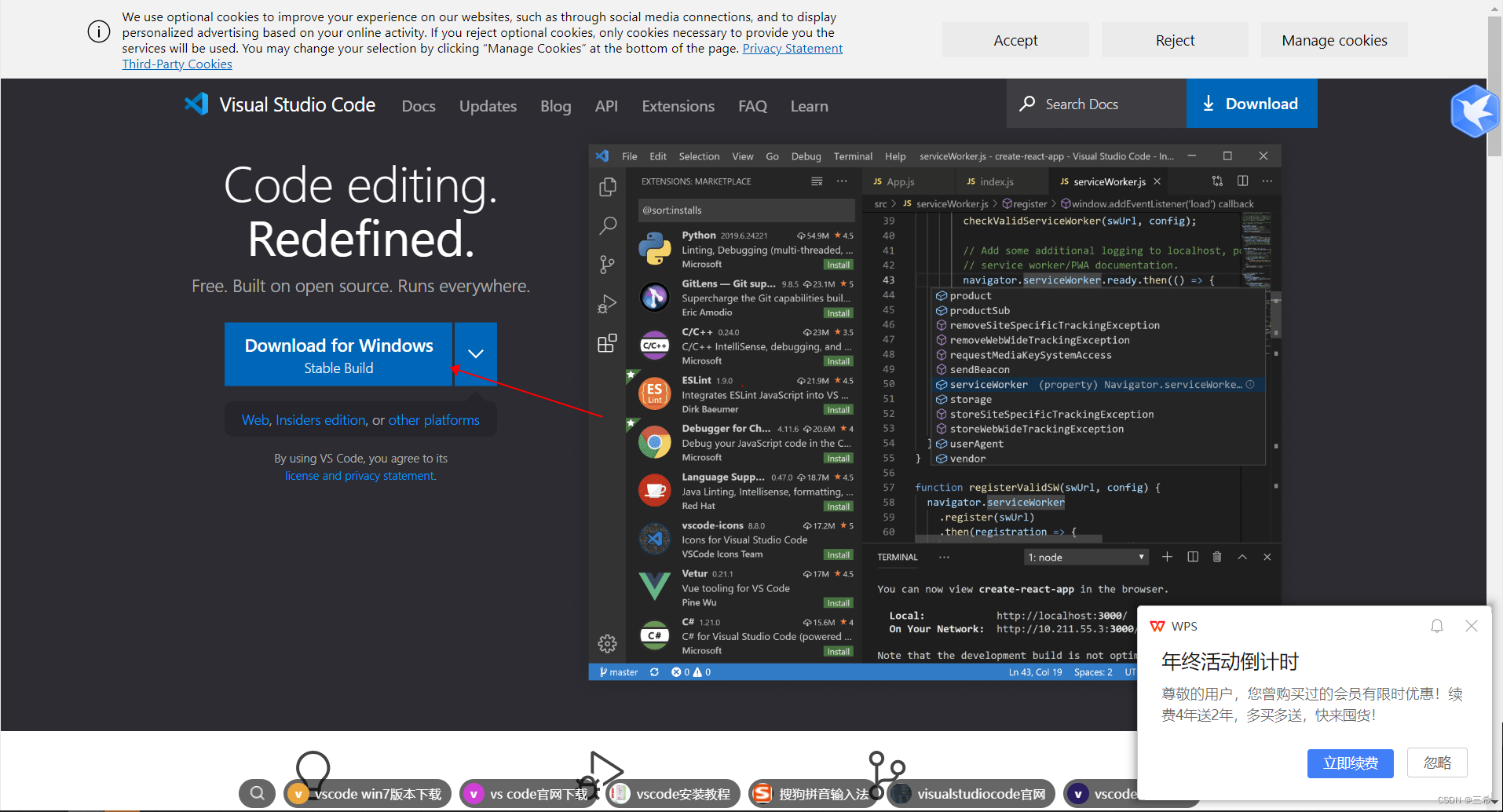Image resolution: width=1503 pixels, height=812 pixels.
Task: Click Download for Windows Stable Build
Action: tap(338, 354)
